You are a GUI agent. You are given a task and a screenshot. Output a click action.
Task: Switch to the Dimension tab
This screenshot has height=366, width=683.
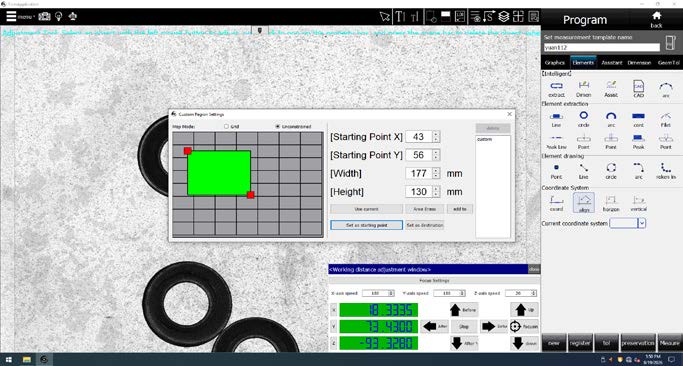tap(639, 63)
